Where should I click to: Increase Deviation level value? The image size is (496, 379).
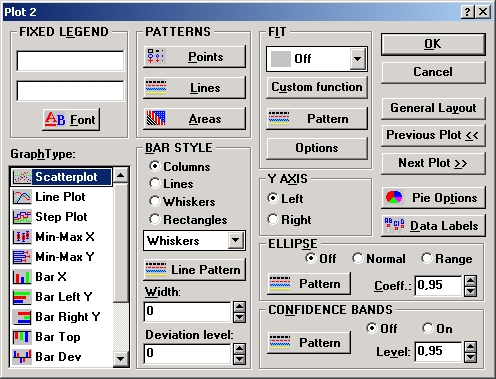(239, 349)
